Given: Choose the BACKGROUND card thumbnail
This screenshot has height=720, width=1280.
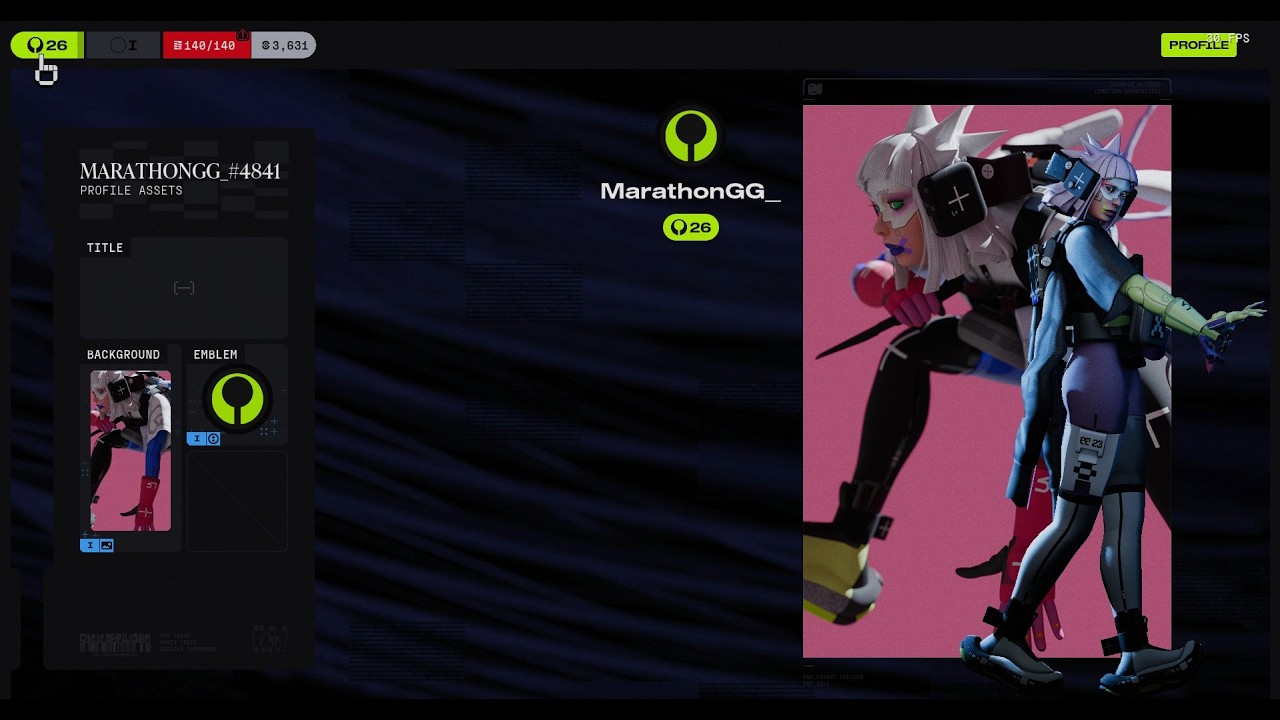Looking at the screenshot, I should 130,451.
